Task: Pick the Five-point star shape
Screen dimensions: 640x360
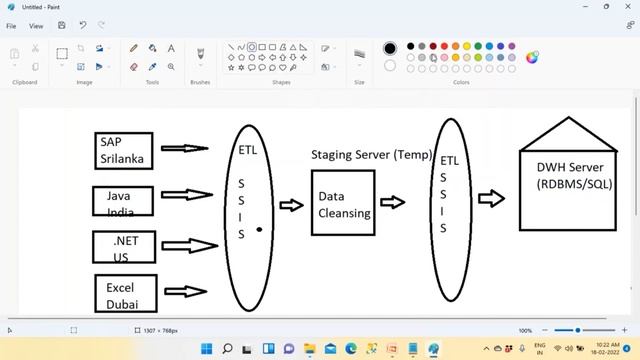Action: click(x=231, y=68)
